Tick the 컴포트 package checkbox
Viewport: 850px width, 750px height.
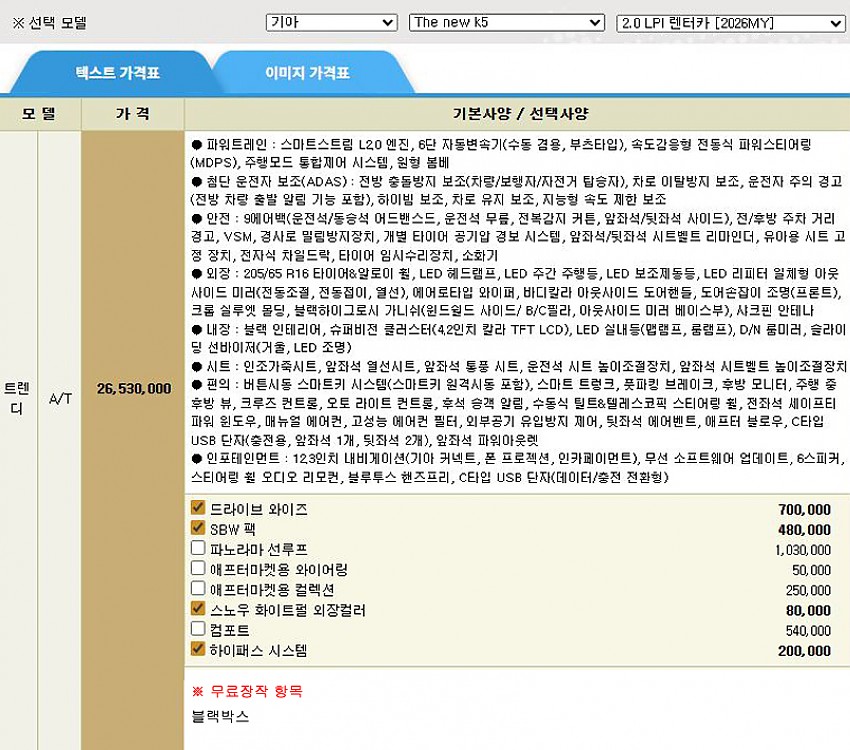click(198, 630)
